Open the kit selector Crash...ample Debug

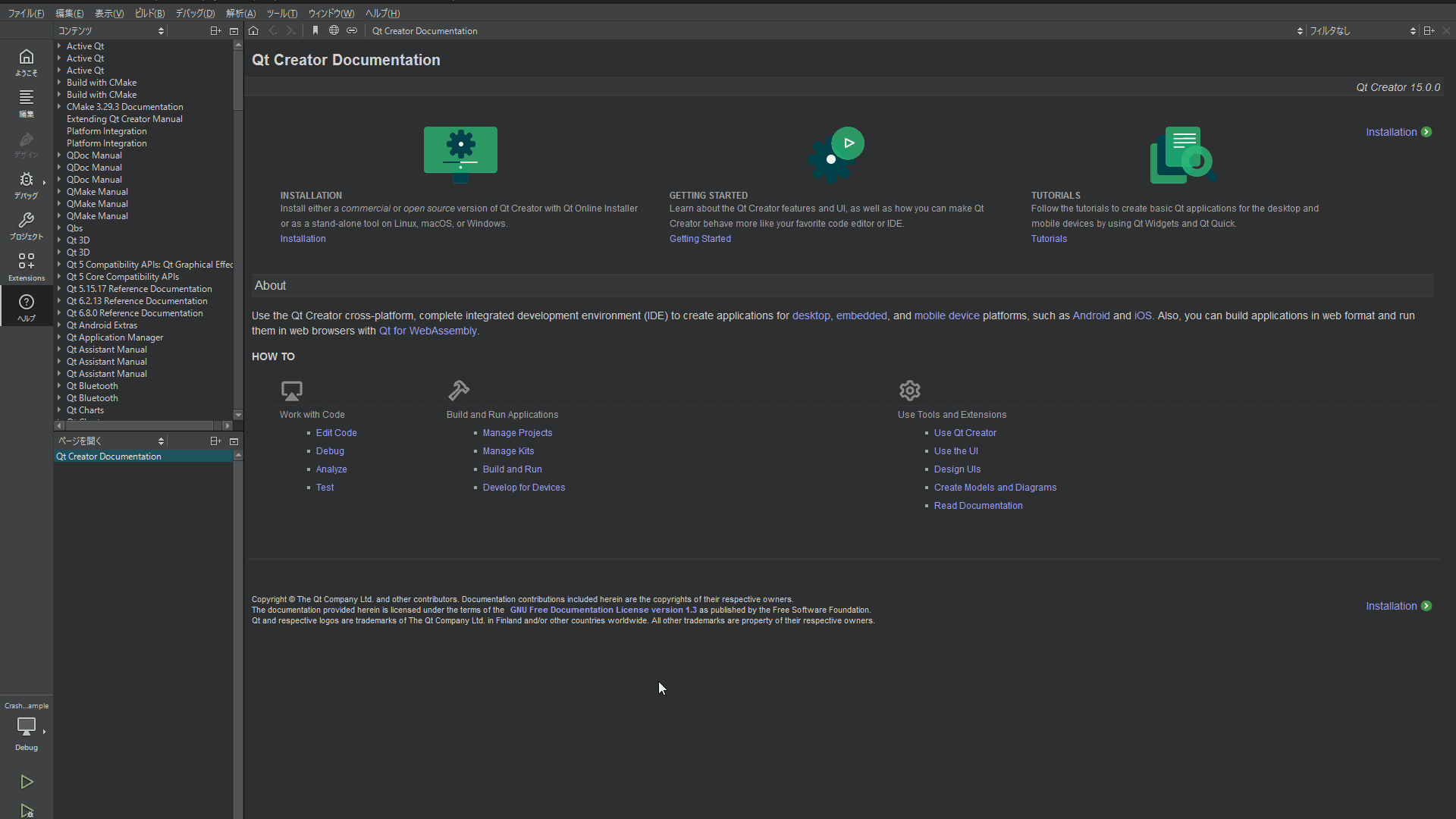pyautogui.click(x=27, y=726)
